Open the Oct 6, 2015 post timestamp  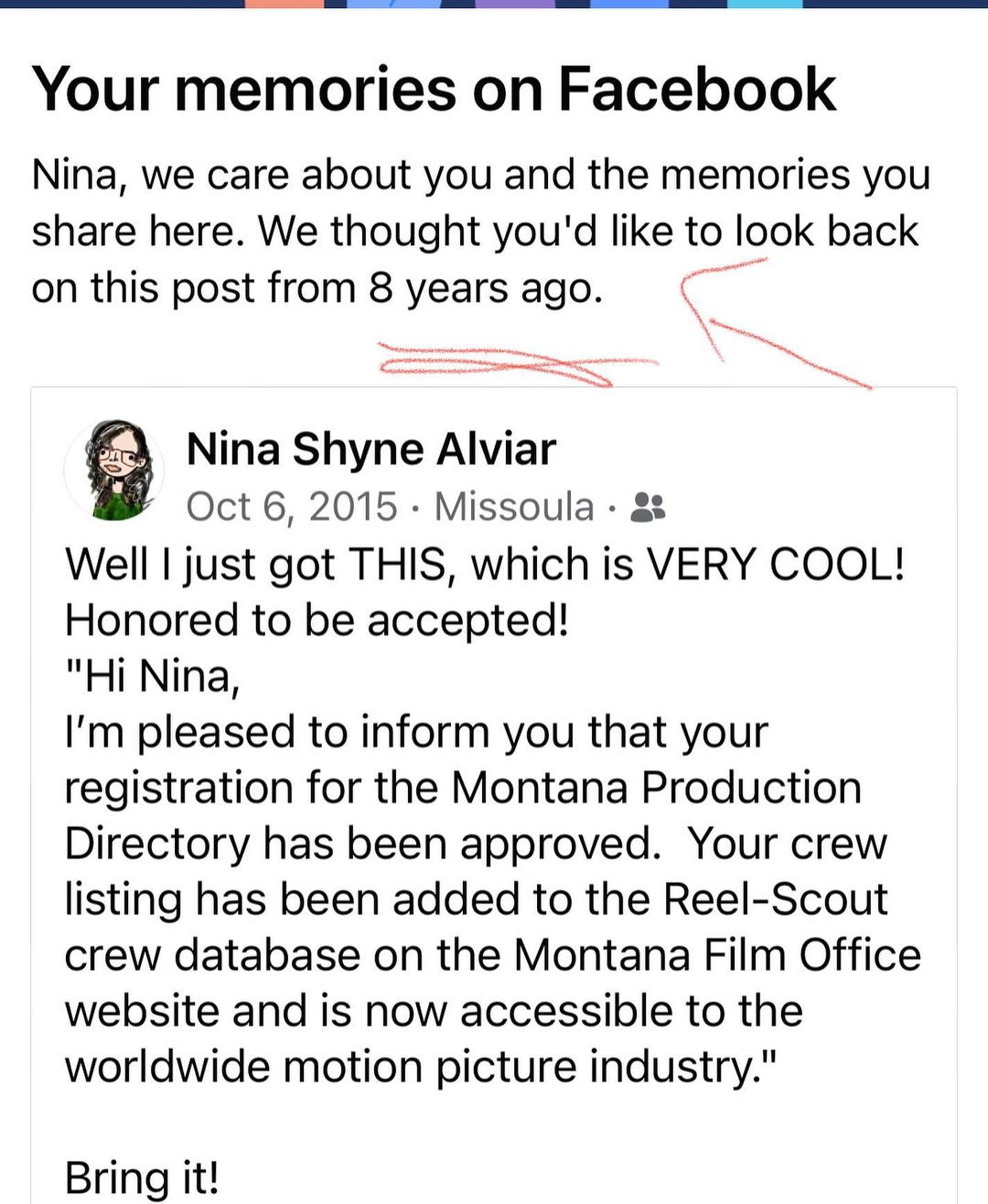(x=292, y=507)
